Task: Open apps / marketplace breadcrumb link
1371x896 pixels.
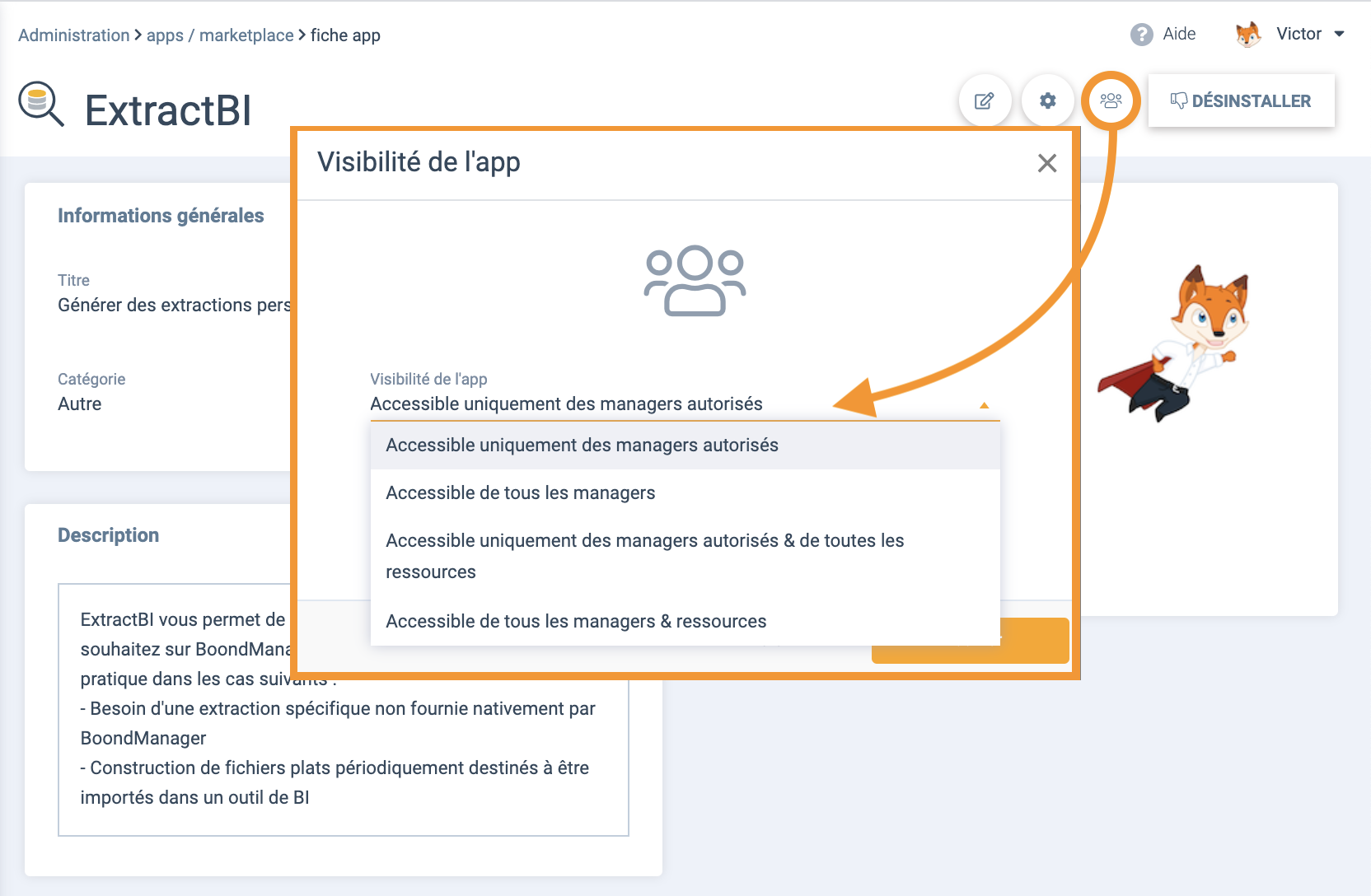Action: [x=220, y=35]
